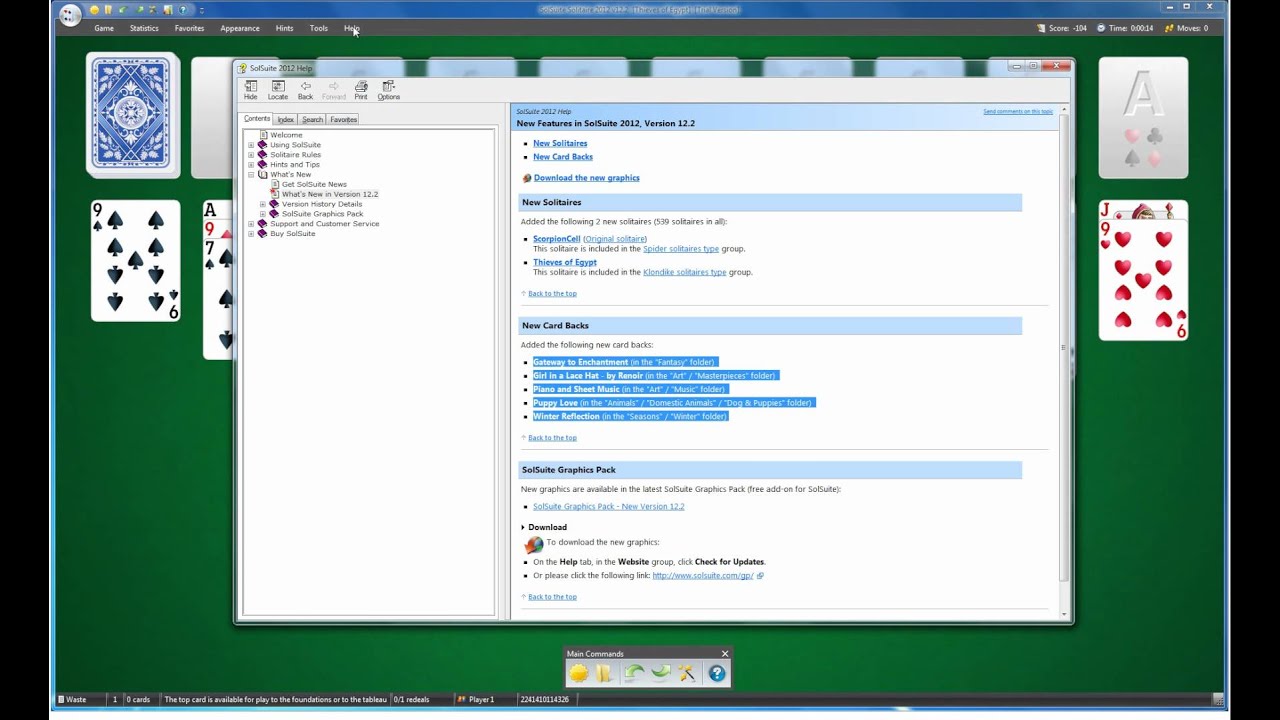This screenshot has height=720, width=1280.
Task: Collapse the What's New tree node
Action: (x=251, y=175)
